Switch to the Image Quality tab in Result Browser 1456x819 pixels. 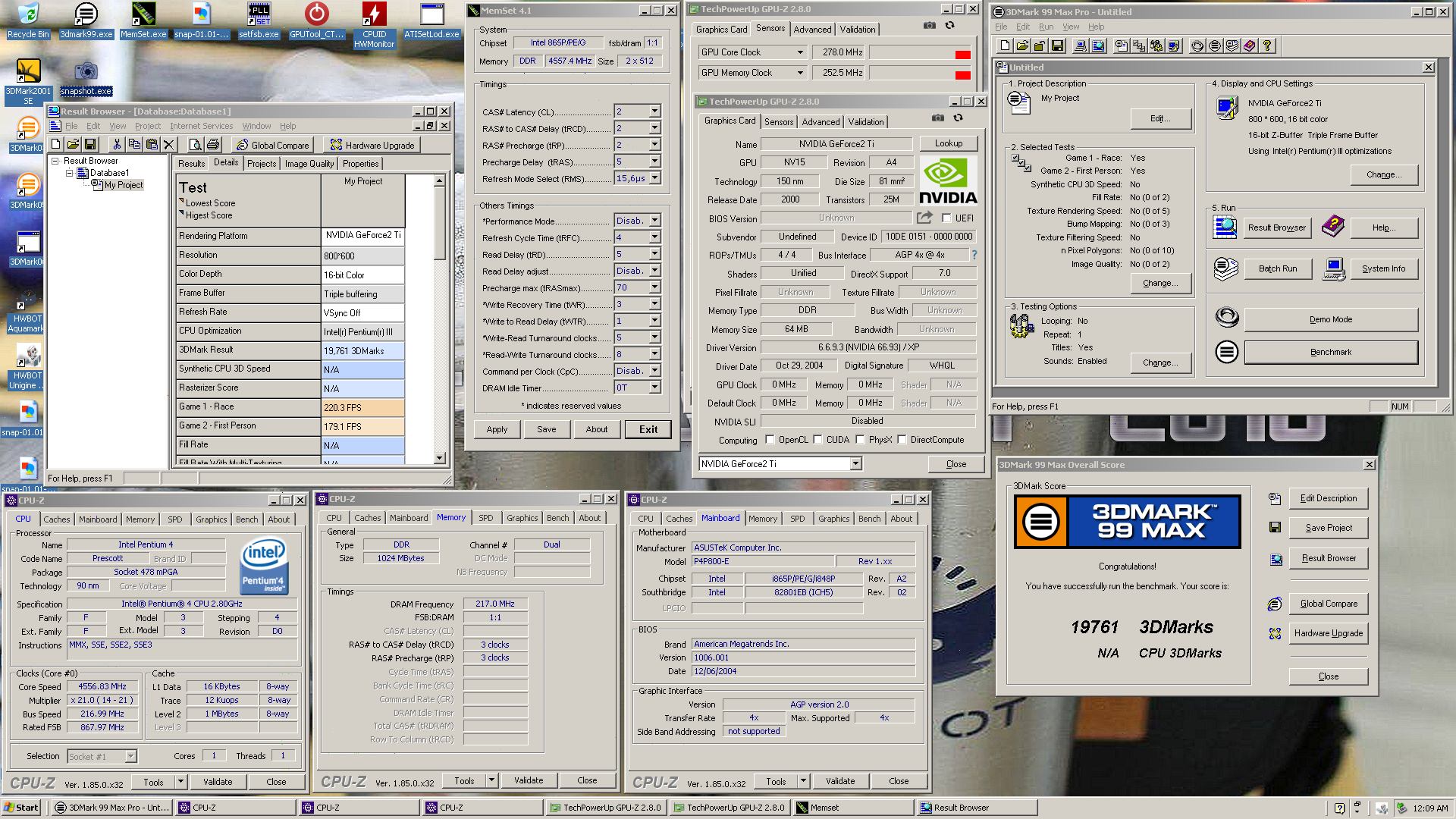[309, 164]
